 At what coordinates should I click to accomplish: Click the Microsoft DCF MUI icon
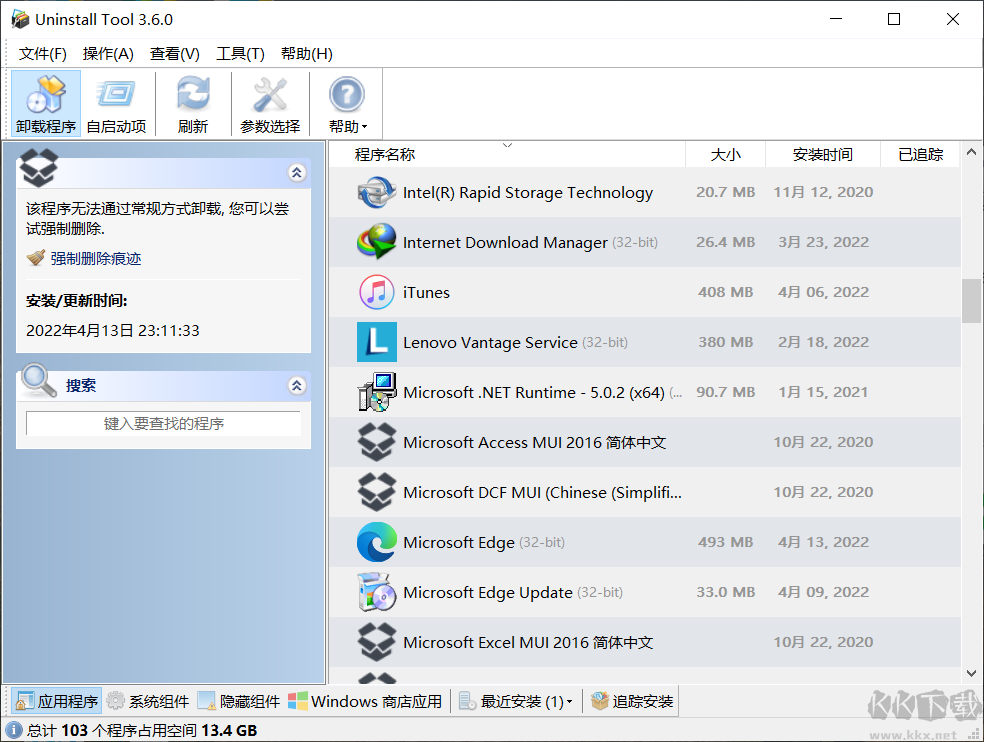(x=377, y=492)
